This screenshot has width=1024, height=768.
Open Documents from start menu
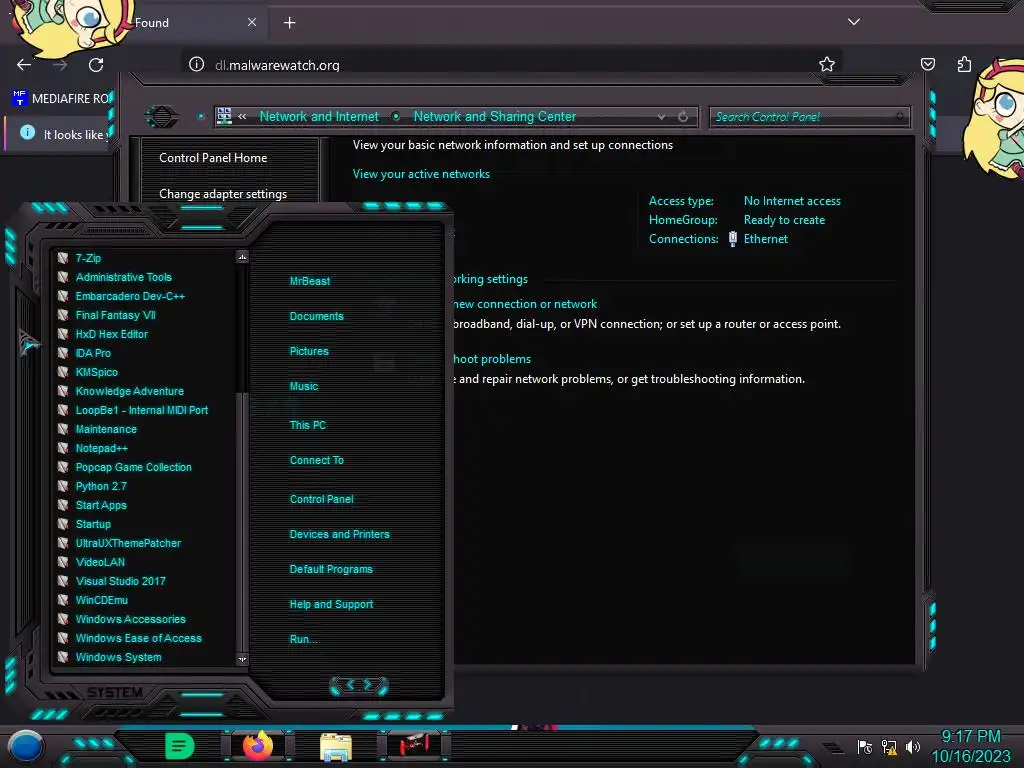[x=316, y=316]
